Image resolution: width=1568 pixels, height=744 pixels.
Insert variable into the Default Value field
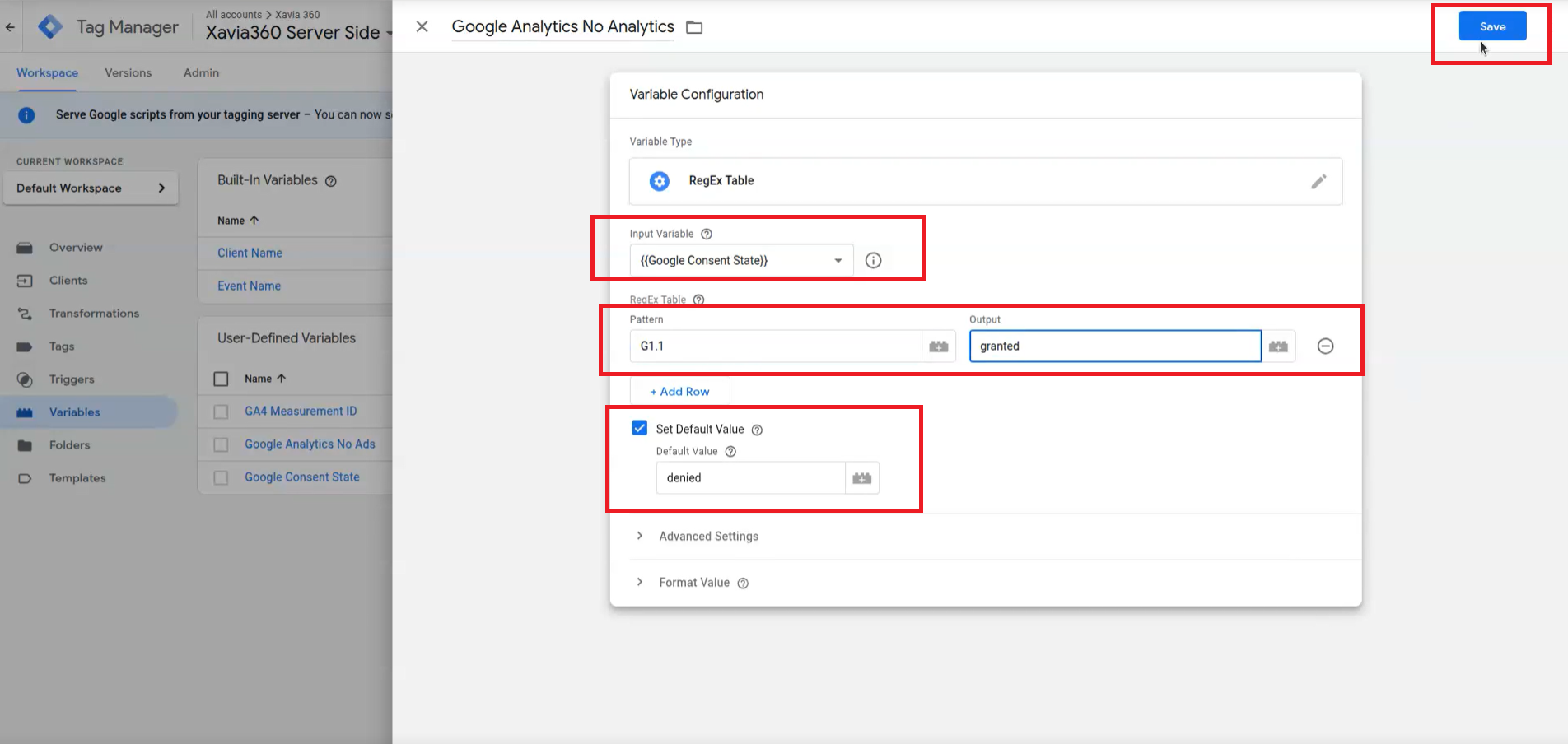[x=861, y=478]
